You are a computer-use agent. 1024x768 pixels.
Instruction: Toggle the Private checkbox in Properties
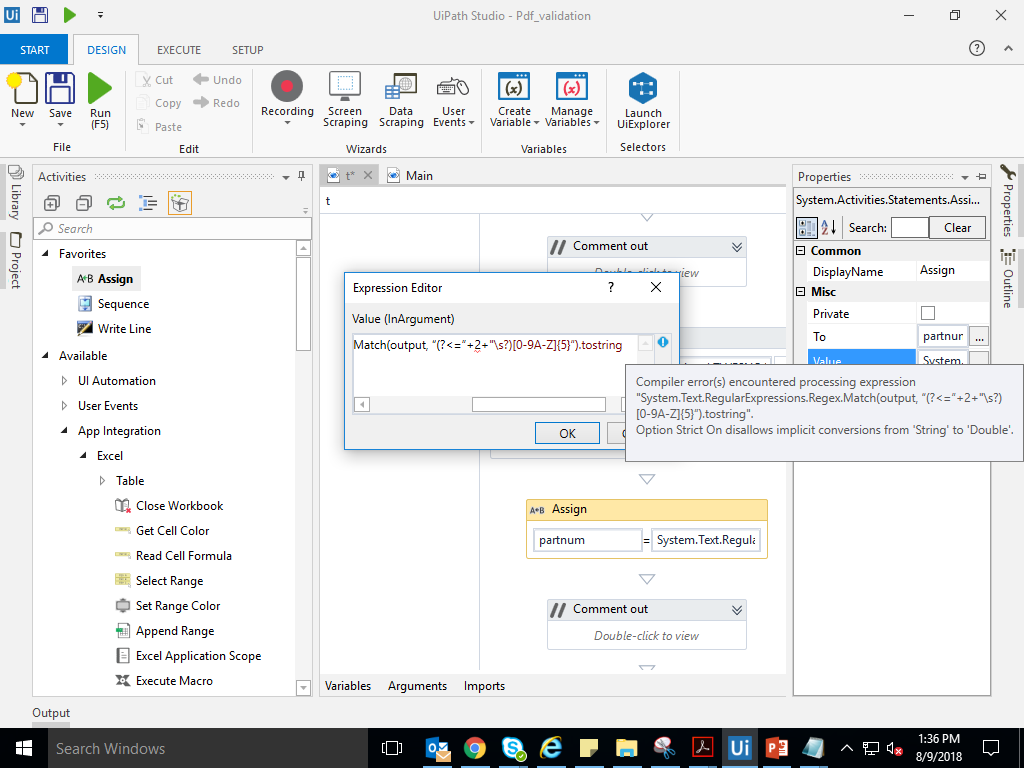click(928, 313)
